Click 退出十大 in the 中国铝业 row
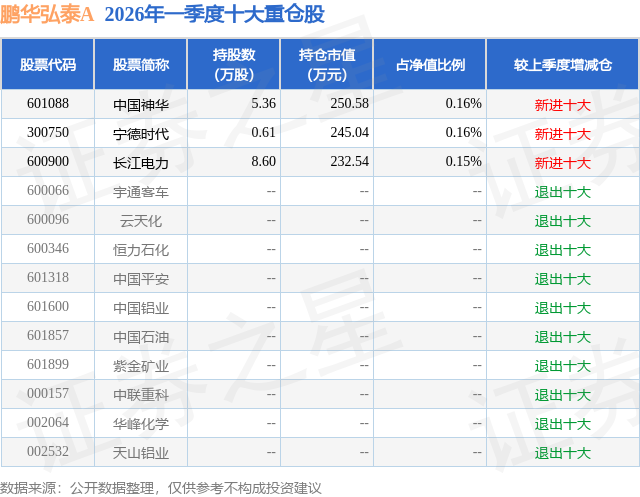 [x=563, y=308]
